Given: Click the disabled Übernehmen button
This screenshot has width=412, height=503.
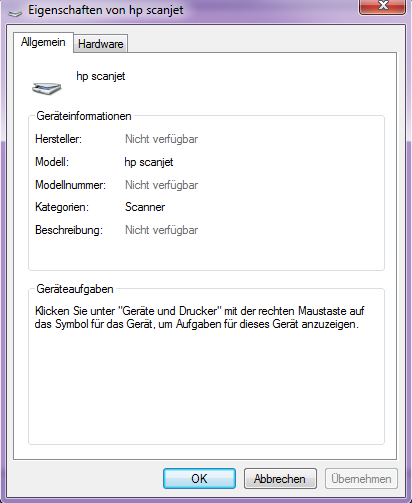Looking at the screenshot, I should click(x=361, y=479).
